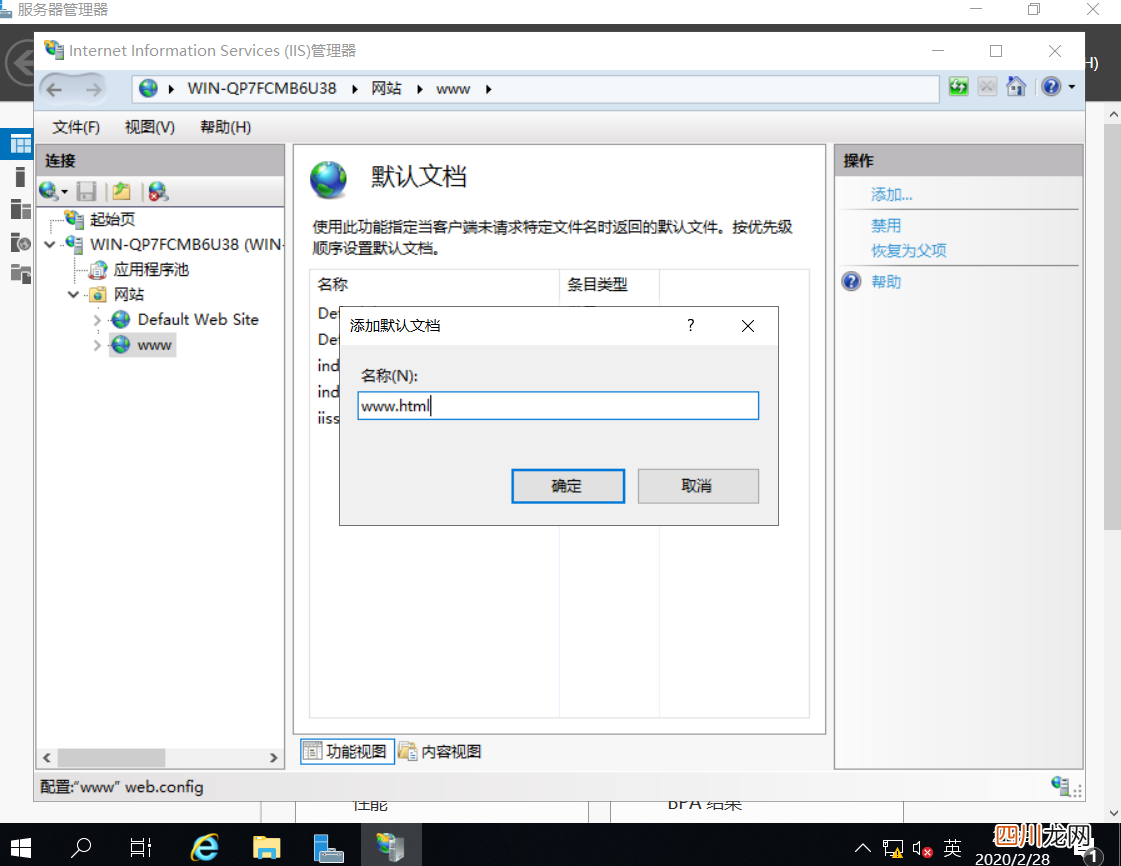Click the back navigation arrow in IIS Manager
Image resolution: width=1121 pixels, height=866 pixels.
coord(54,89)
